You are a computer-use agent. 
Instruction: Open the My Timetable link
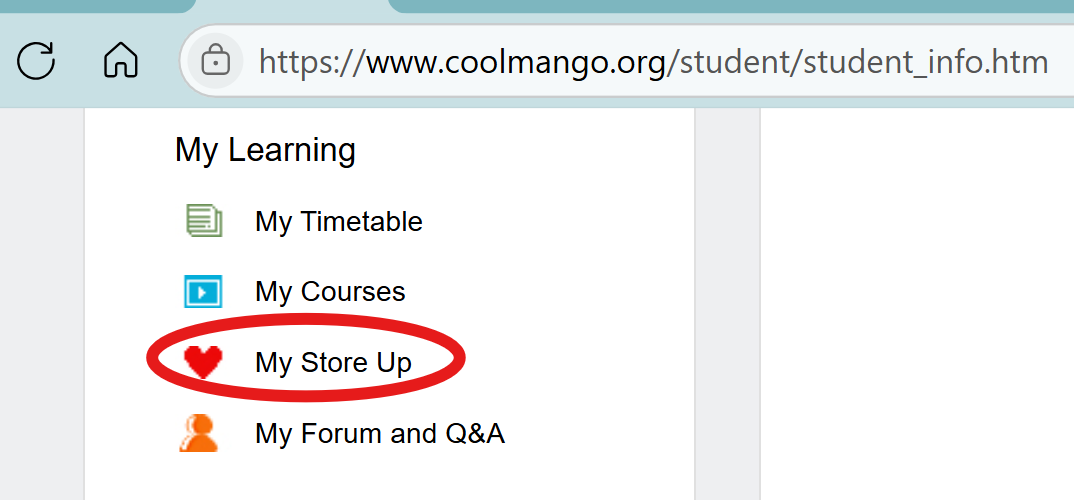click(338, 222)
